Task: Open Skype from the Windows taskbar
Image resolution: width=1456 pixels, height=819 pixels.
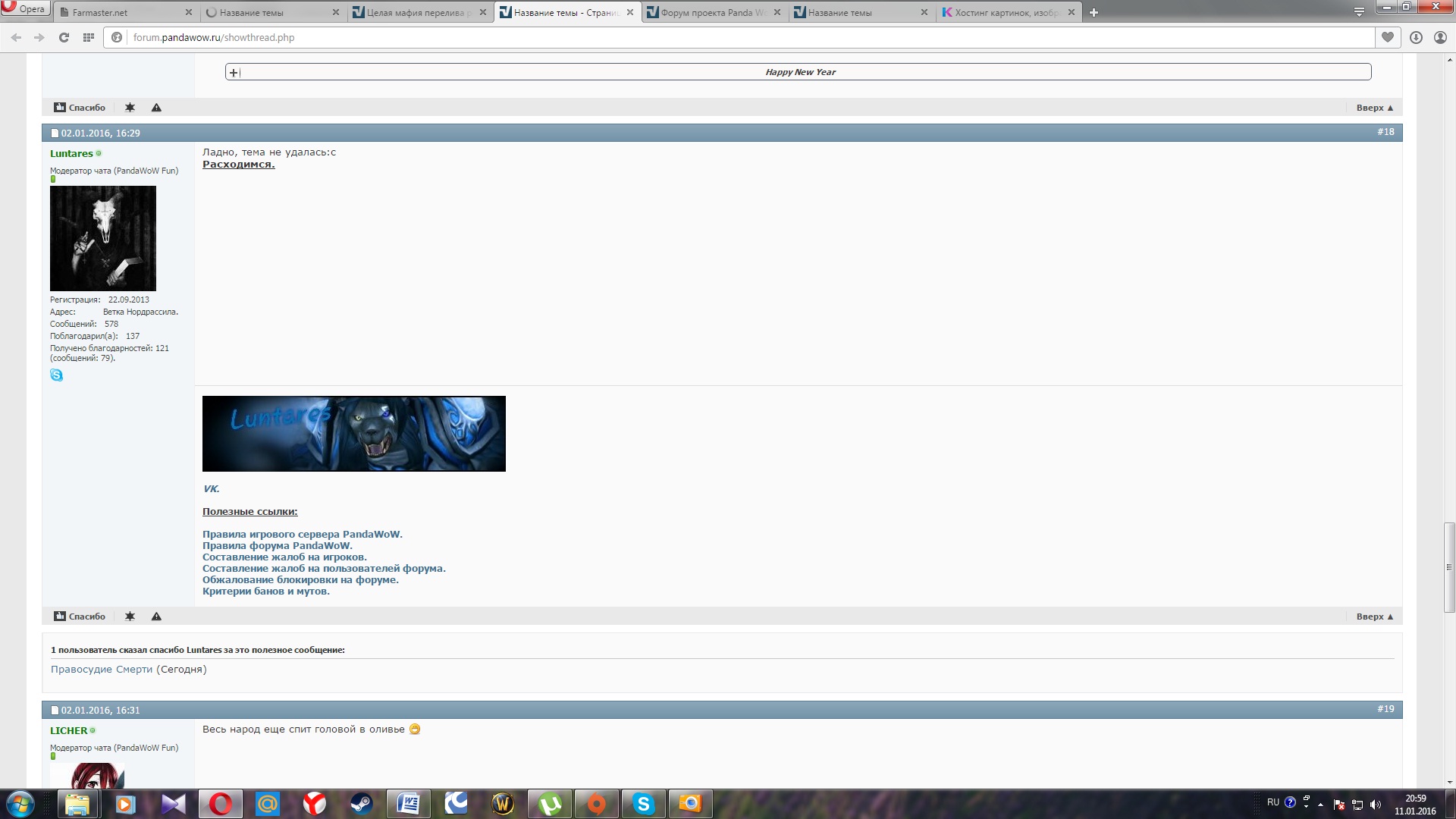Action: point(643,803)
